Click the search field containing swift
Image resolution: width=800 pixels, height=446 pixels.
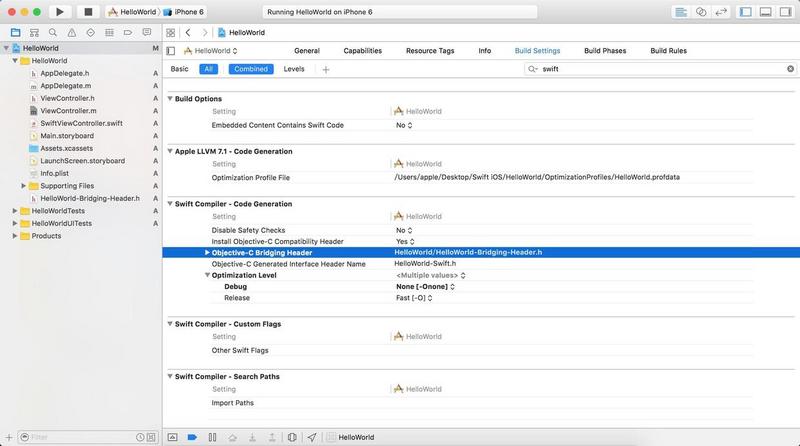[x=660, y=69]
